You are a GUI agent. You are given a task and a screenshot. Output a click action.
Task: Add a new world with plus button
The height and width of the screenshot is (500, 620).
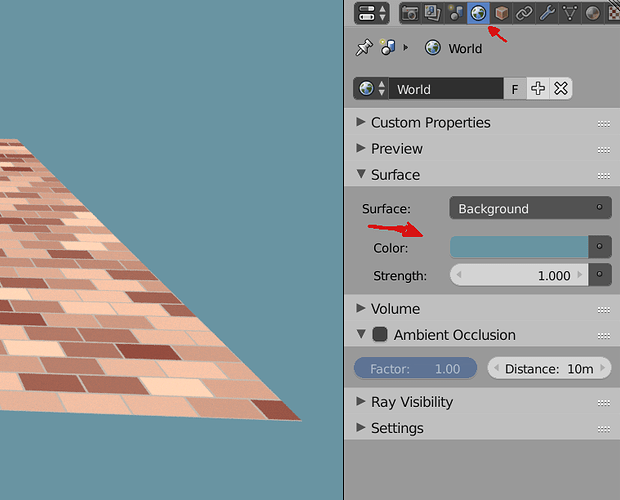click(x=538, y=89)
